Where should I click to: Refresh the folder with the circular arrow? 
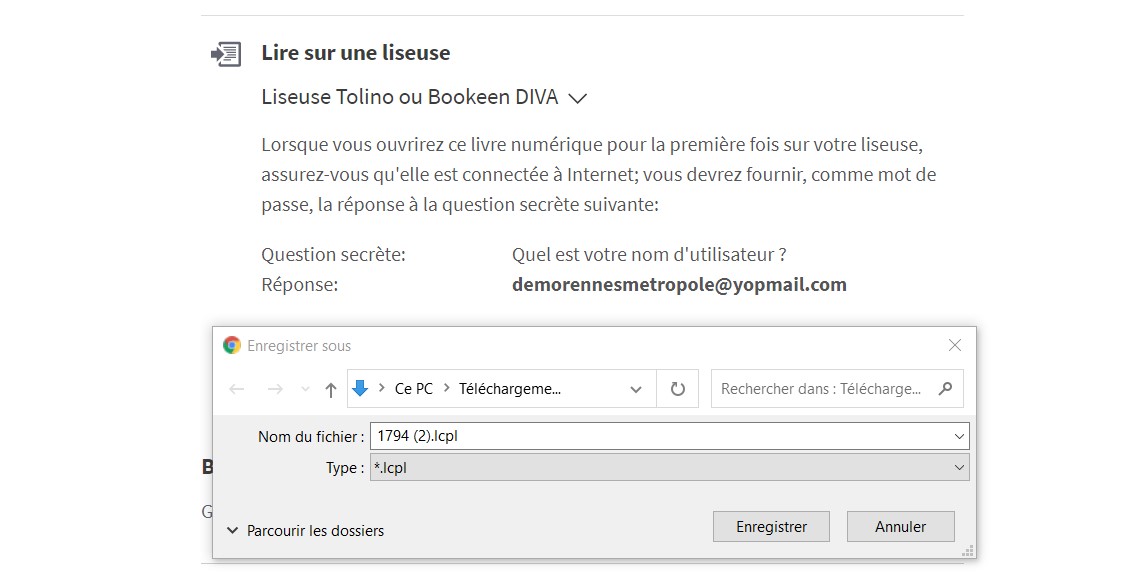pos(678,389)
